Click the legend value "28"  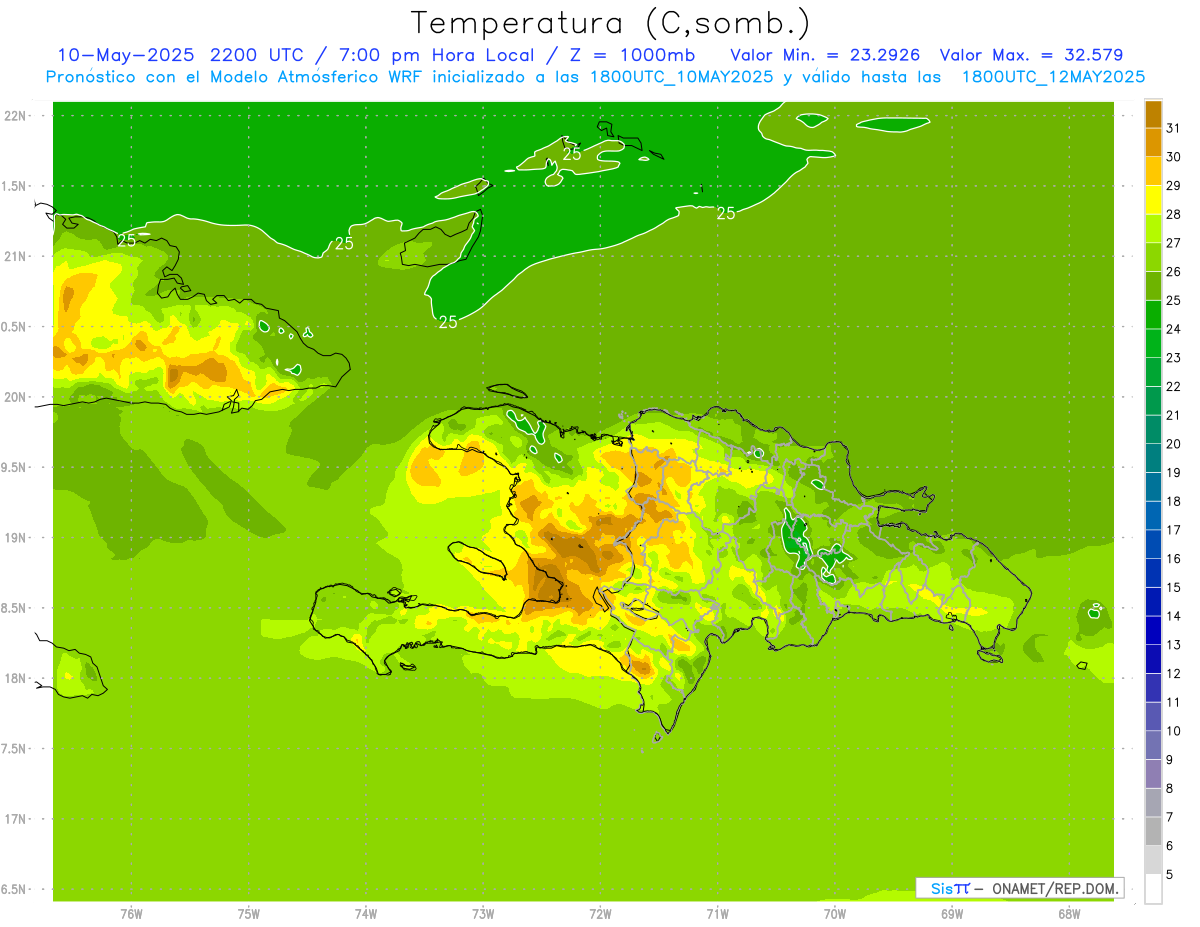pos(1173,214)
